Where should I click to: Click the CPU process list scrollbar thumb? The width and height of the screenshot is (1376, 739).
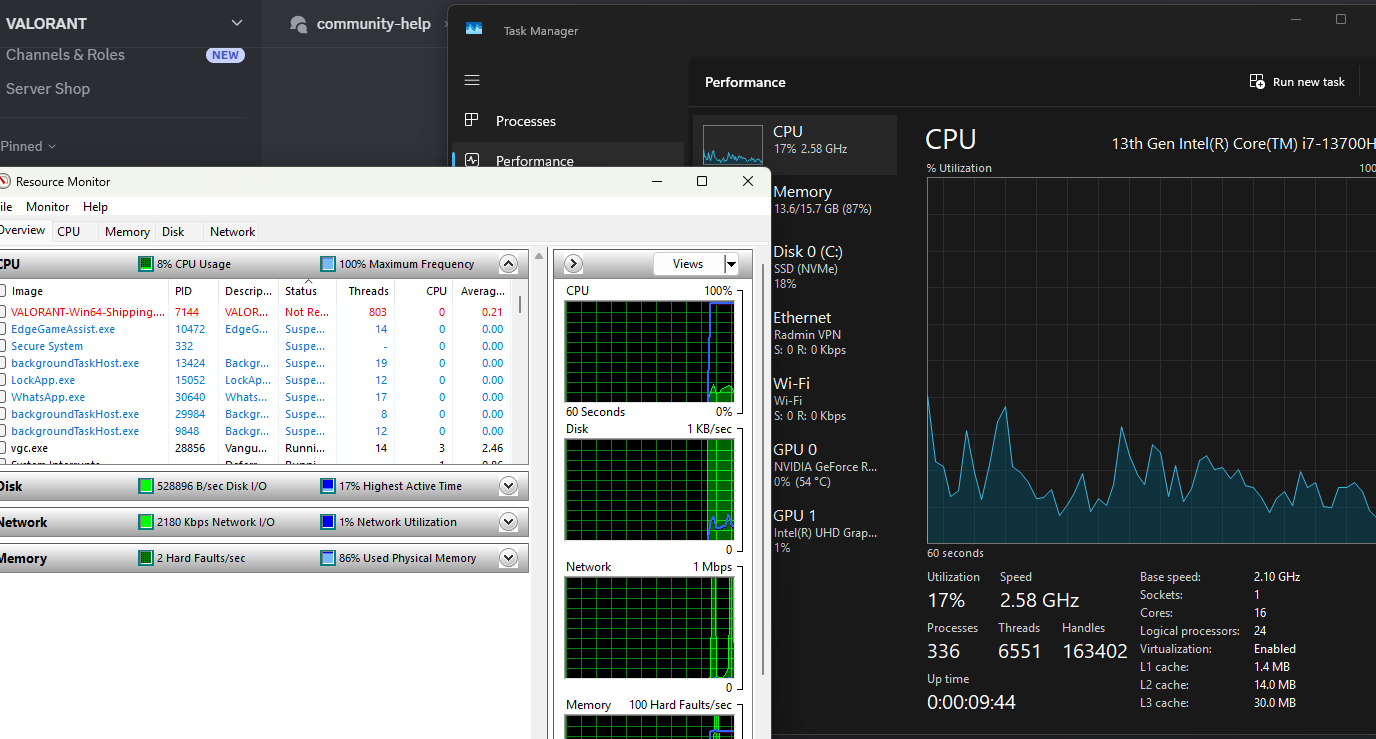[x=520, y=304]
